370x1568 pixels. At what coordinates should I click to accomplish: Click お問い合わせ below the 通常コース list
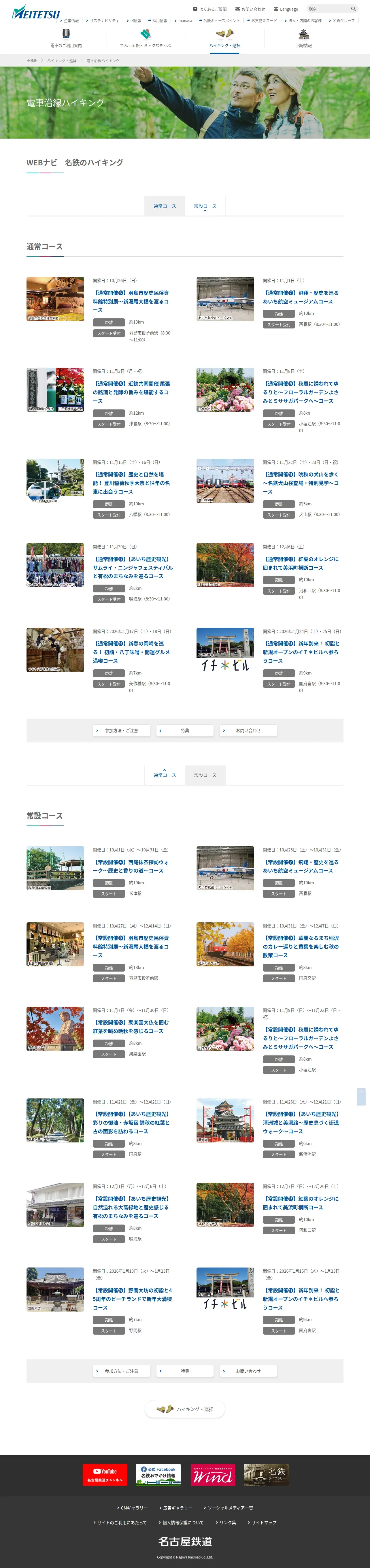coord(248,730)
